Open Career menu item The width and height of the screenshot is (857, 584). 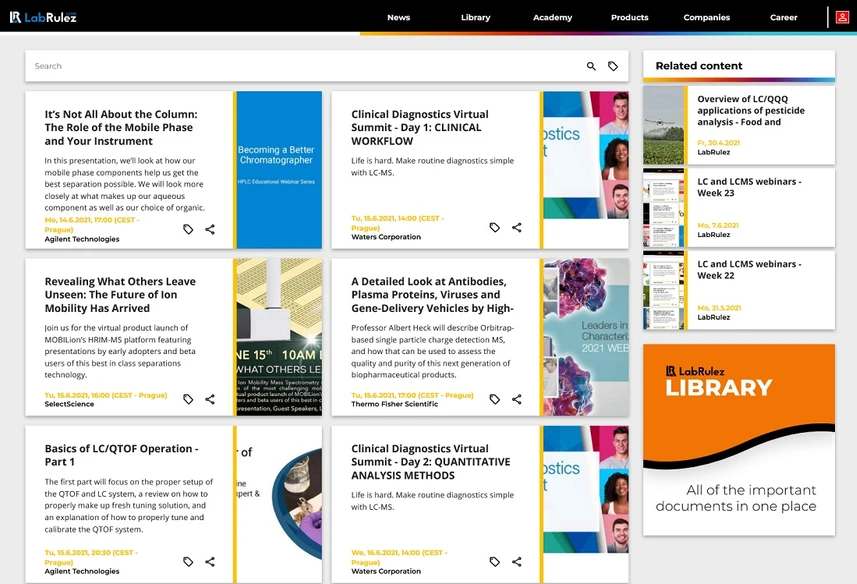[x=784, y=17]
